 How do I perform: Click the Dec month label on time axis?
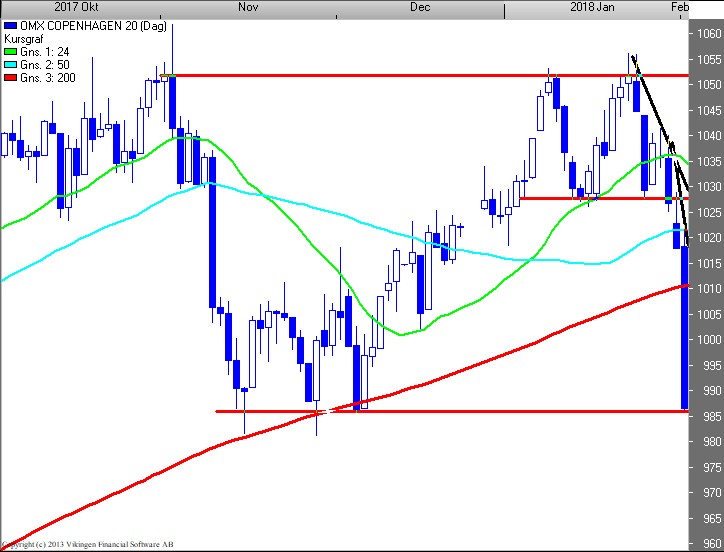[420, 7]
